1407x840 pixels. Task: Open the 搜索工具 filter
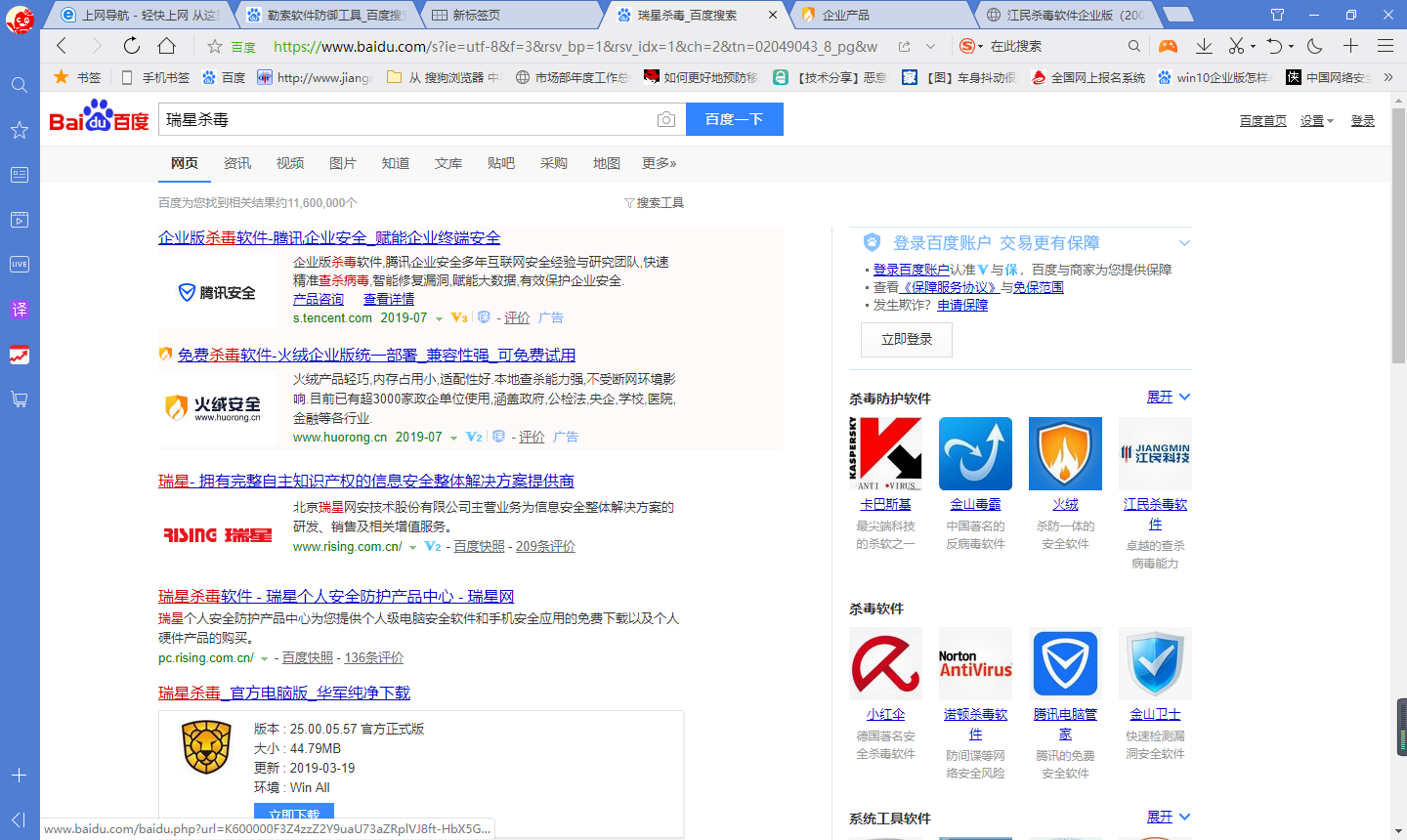point(655,203)
